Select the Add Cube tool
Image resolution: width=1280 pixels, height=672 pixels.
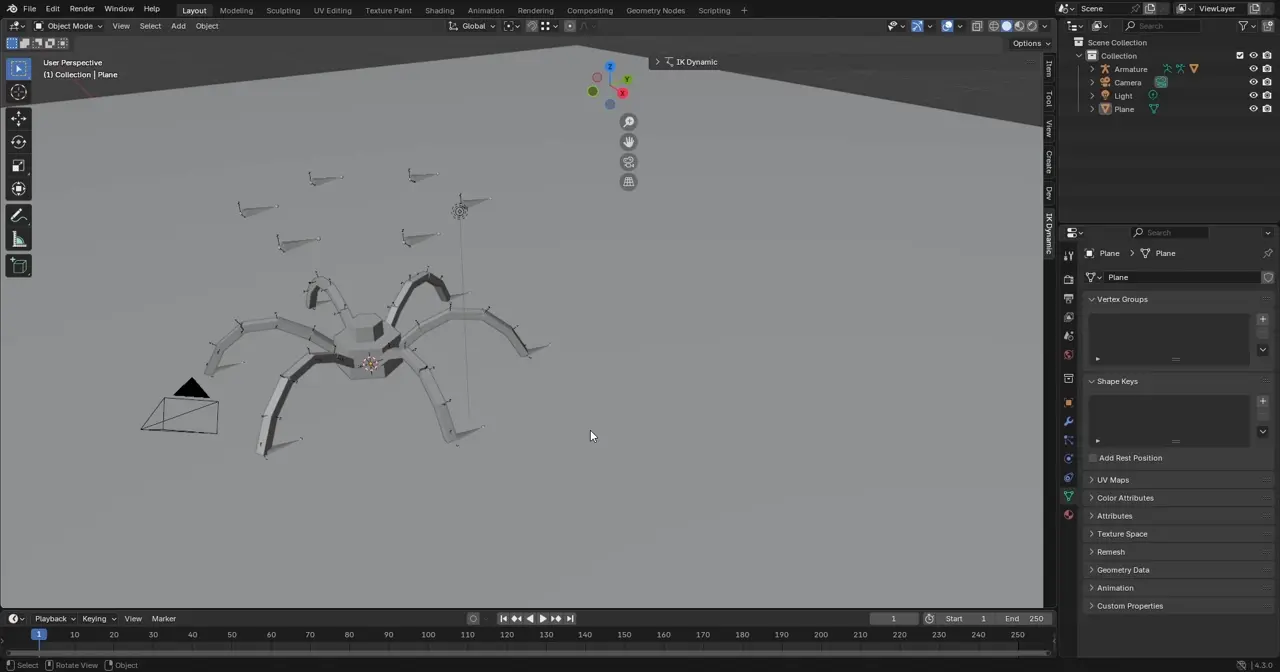pyautogui.click(x=18, y=265)
